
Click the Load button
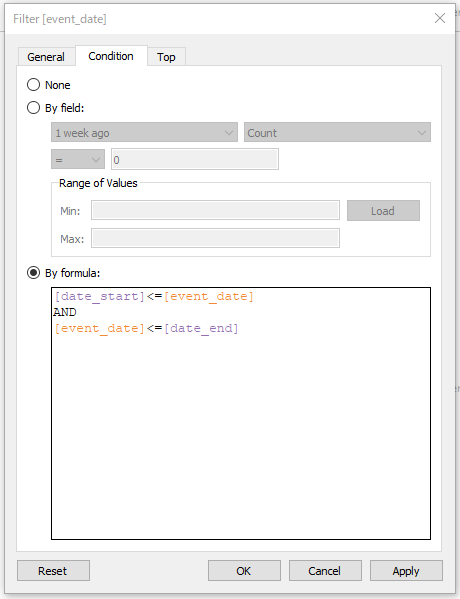383,210
